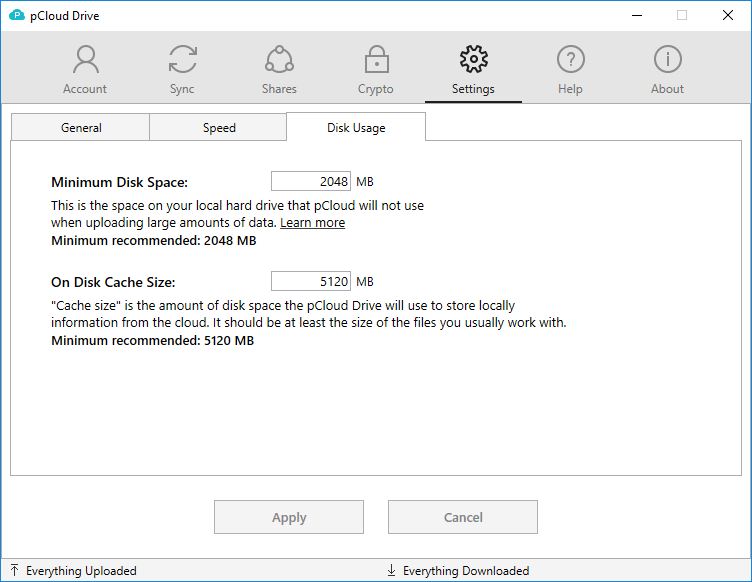Click the Minimum recommended: 2048 MB text
The height and width of the screenshot is (582, 752).
pos(153,241)
